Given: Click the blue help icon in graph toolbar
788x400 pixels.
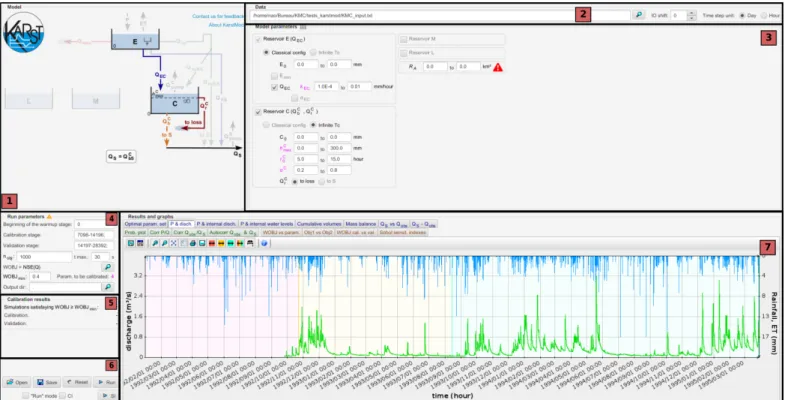Looking at the screenshot, I should point(264,243).
